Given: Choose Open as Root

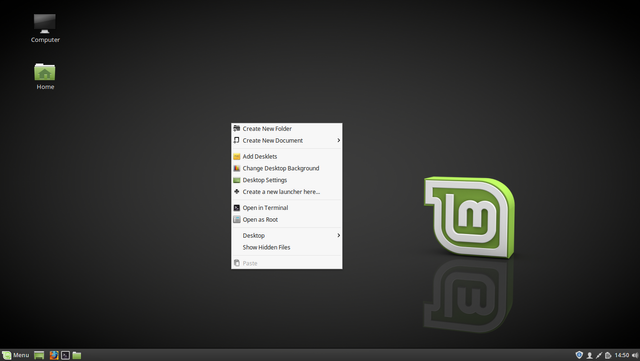Looking at the screenshot, I should click(x=287, y=220).
